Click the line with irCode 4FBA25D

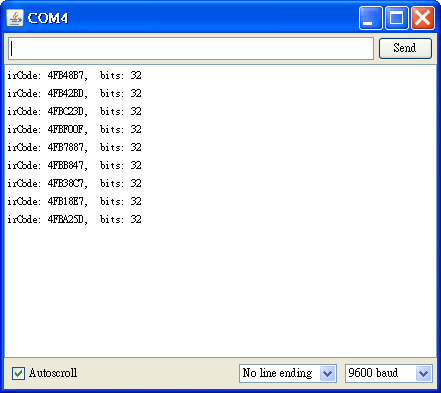click(74, 219)
